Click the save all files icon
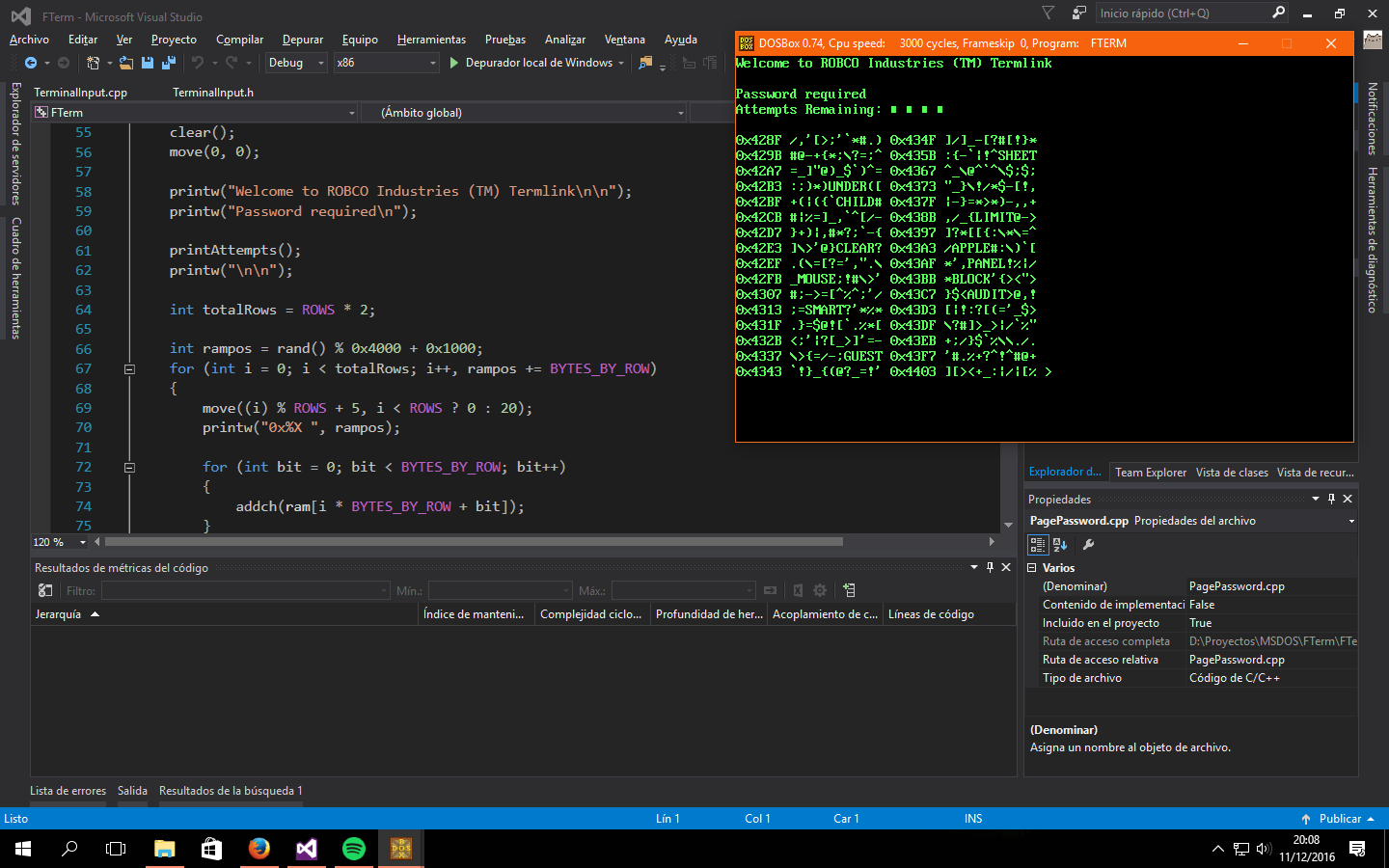Viewport: 1389px width, 868px height. pos(168,63)
